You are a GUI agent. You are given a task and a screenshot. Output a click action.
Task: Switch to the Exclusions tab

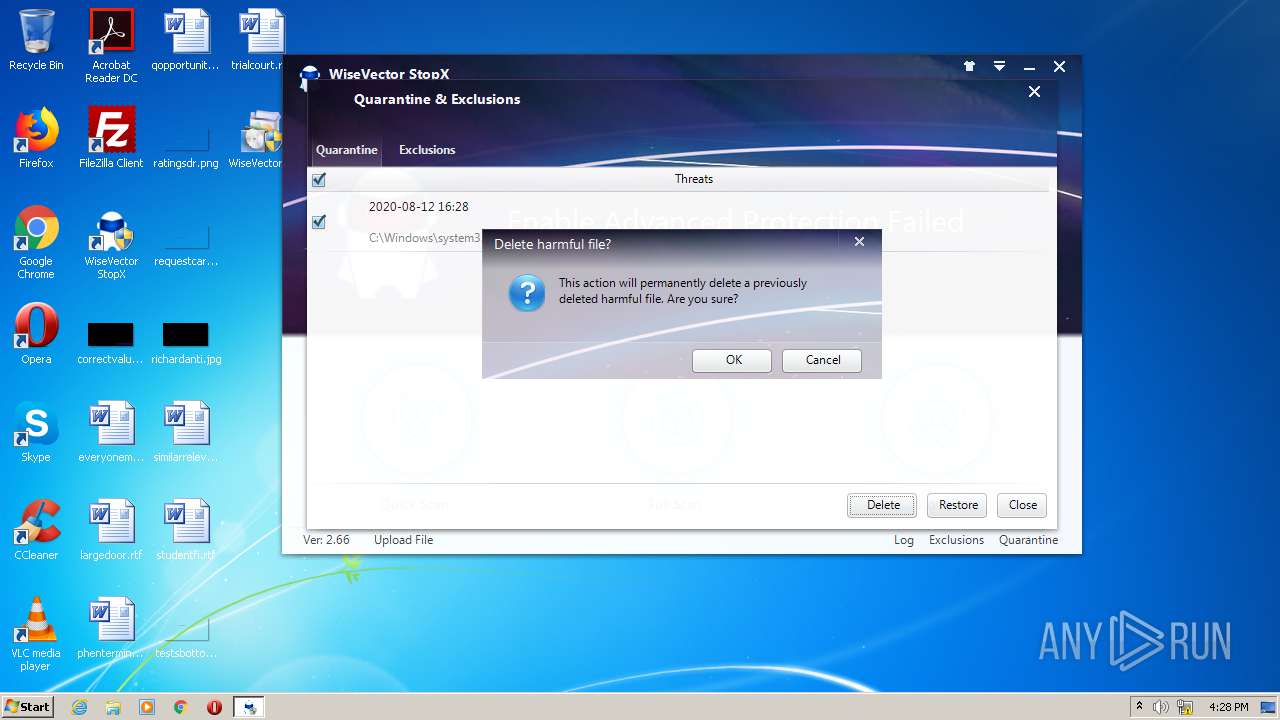coord(427,150)
